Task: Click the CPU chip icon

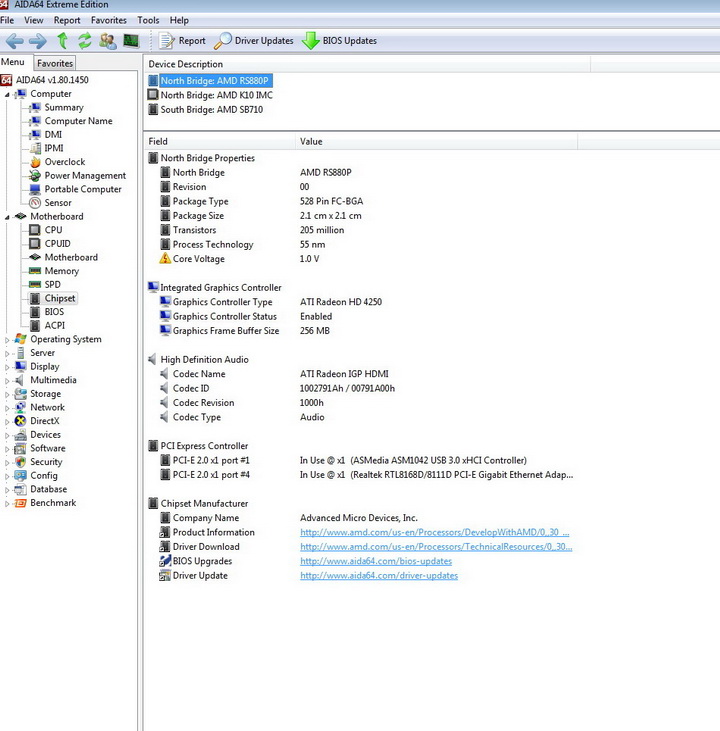Action: pyautogui.click(x=35, y=230)
